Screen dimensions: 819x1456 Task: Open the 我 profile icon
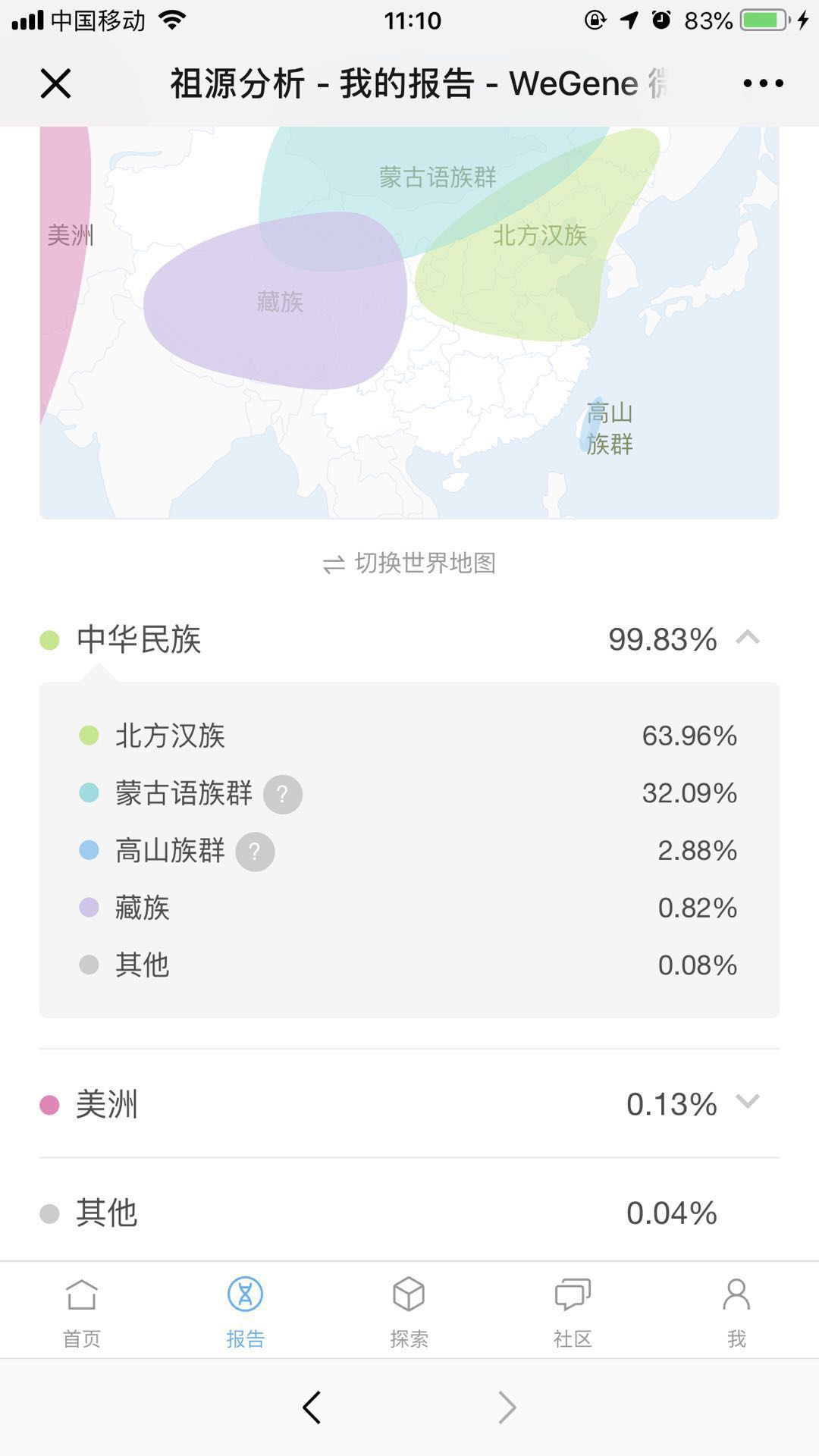[736, 1294]
